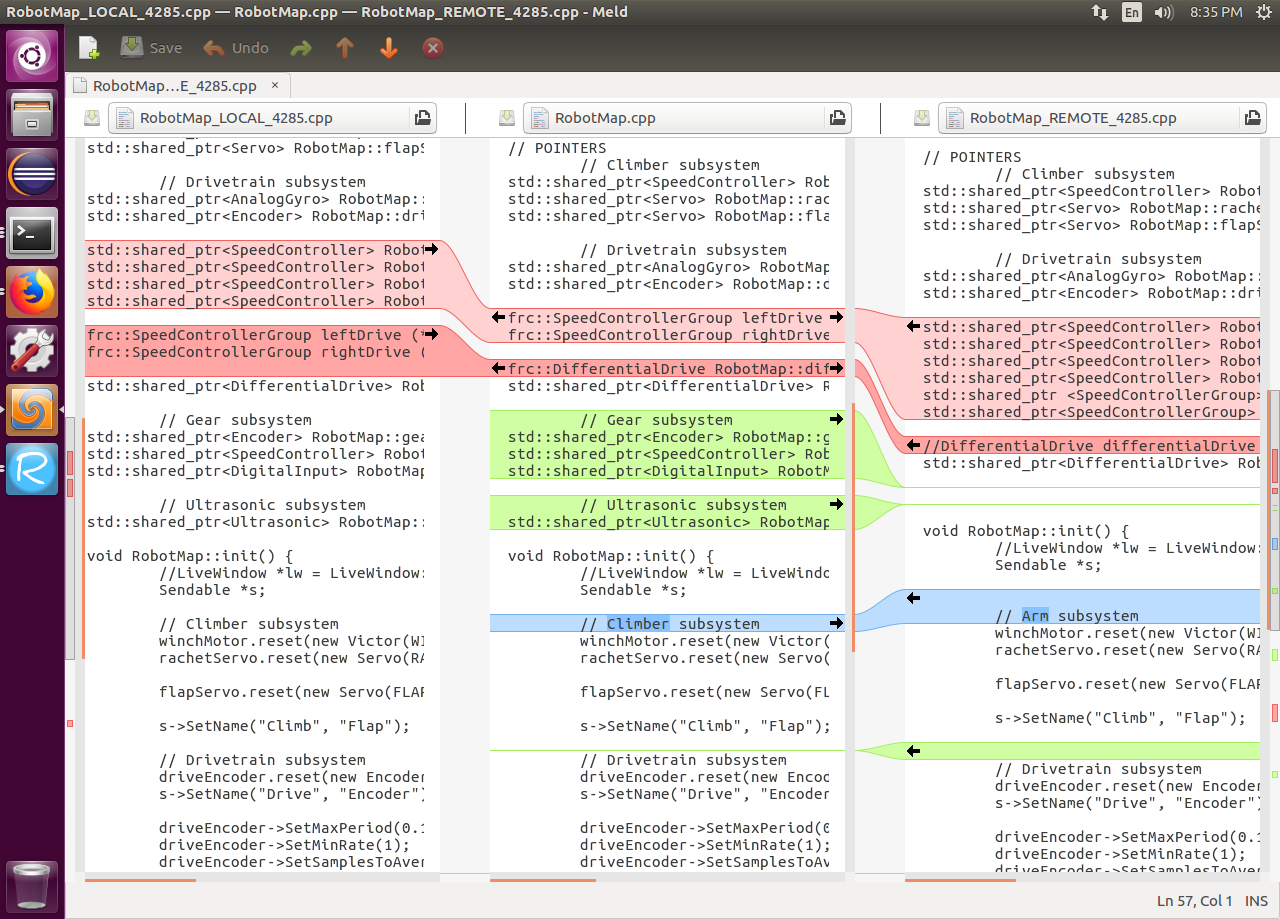The image size is (1280, 919).
Task: Switch to the RobotMap…E_4285.cpp tab
Action: (x=173, y=86)
